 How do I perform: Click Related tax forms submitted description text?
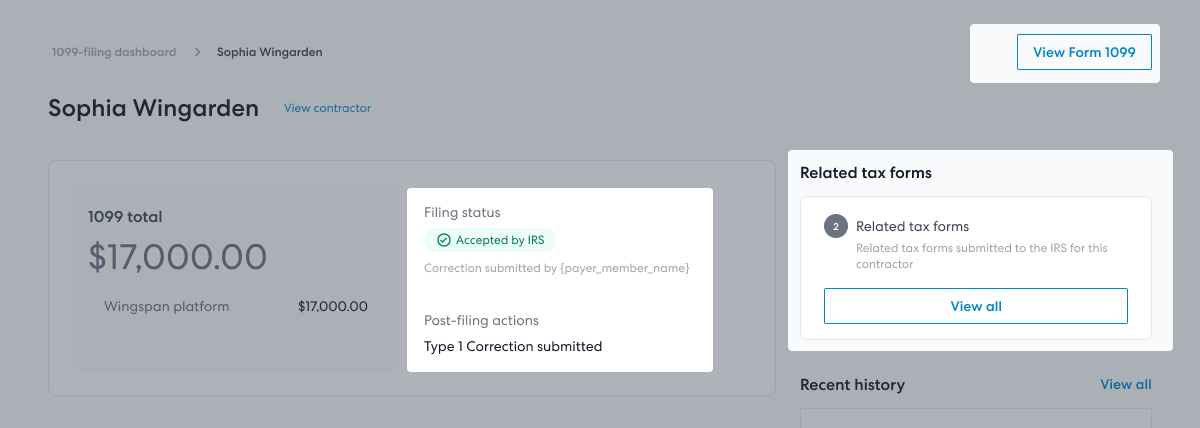(981, 256)
